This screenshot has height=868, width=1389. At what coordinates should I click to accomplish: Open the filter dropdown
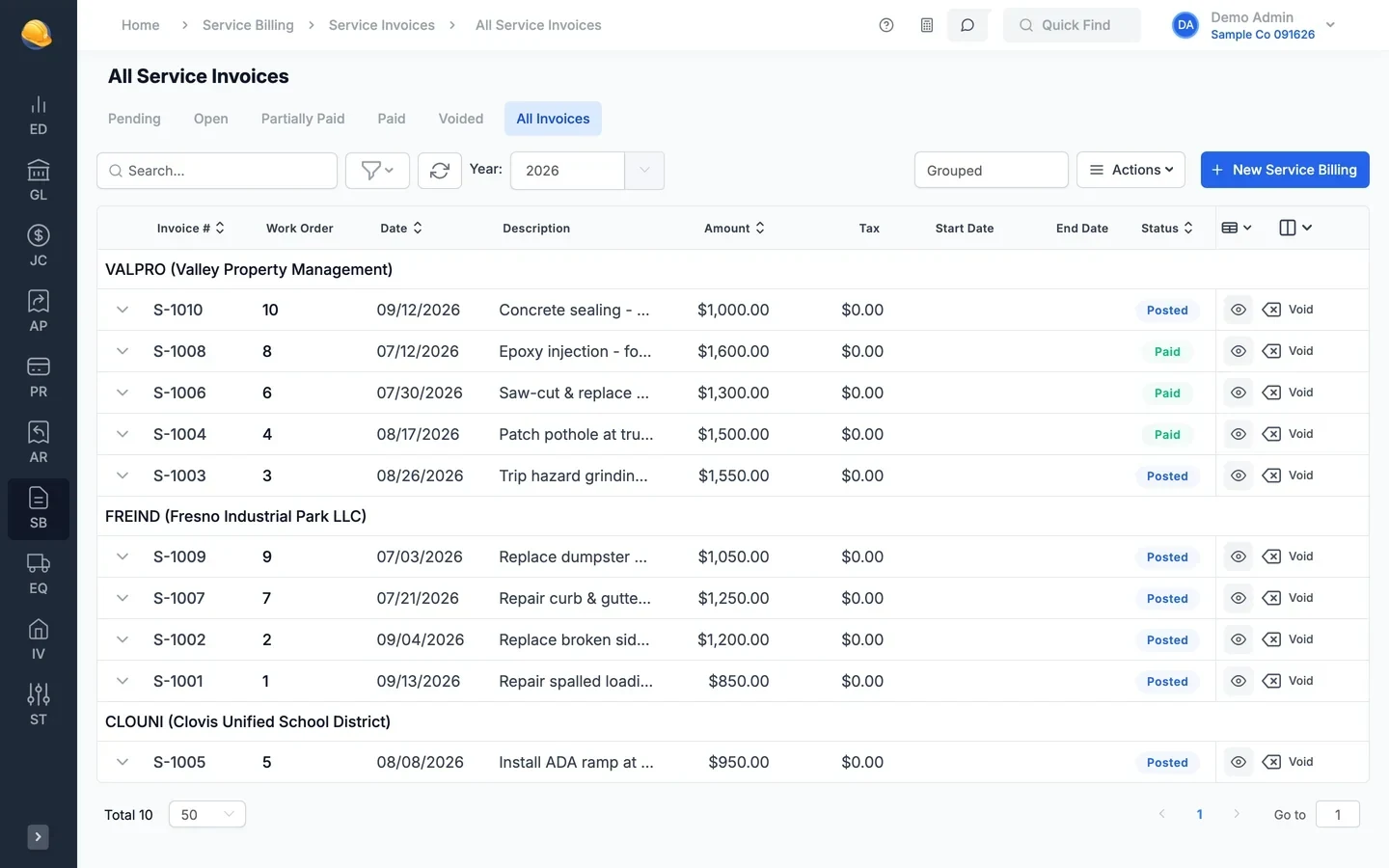[377, 171]
